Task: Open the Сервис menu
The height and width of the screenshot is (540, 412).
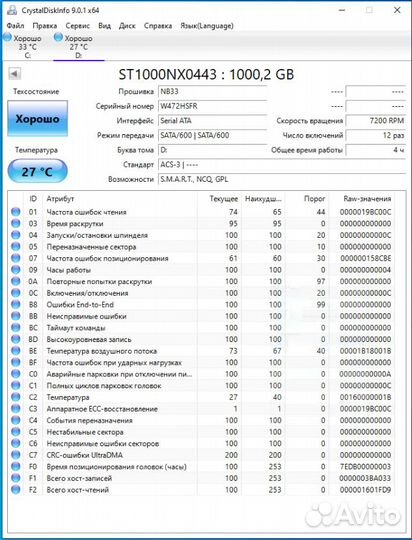Action: pyautogui.click(x=78, y=26)
